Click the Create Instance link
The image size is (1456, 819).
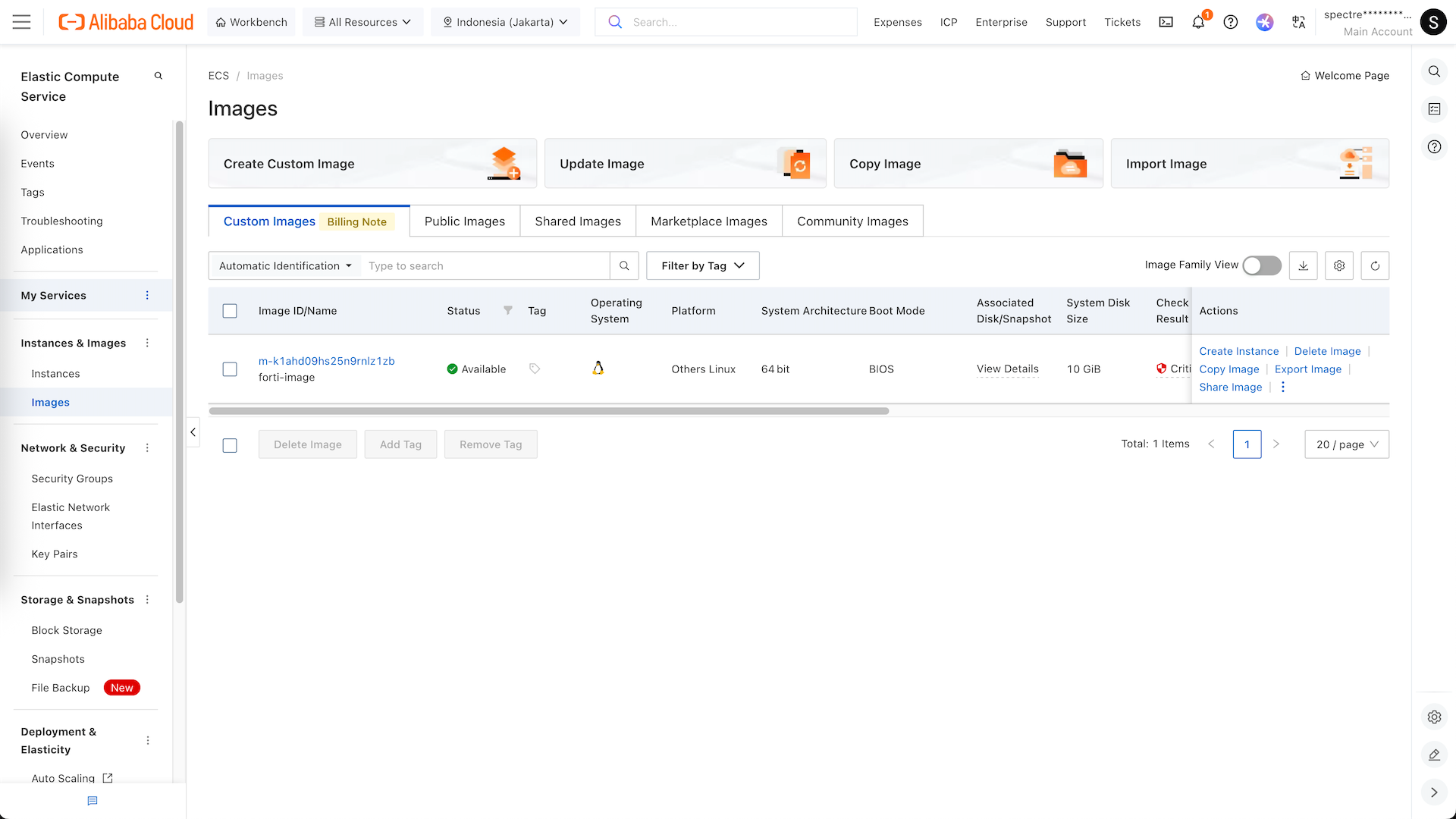tap(1238, 351)
